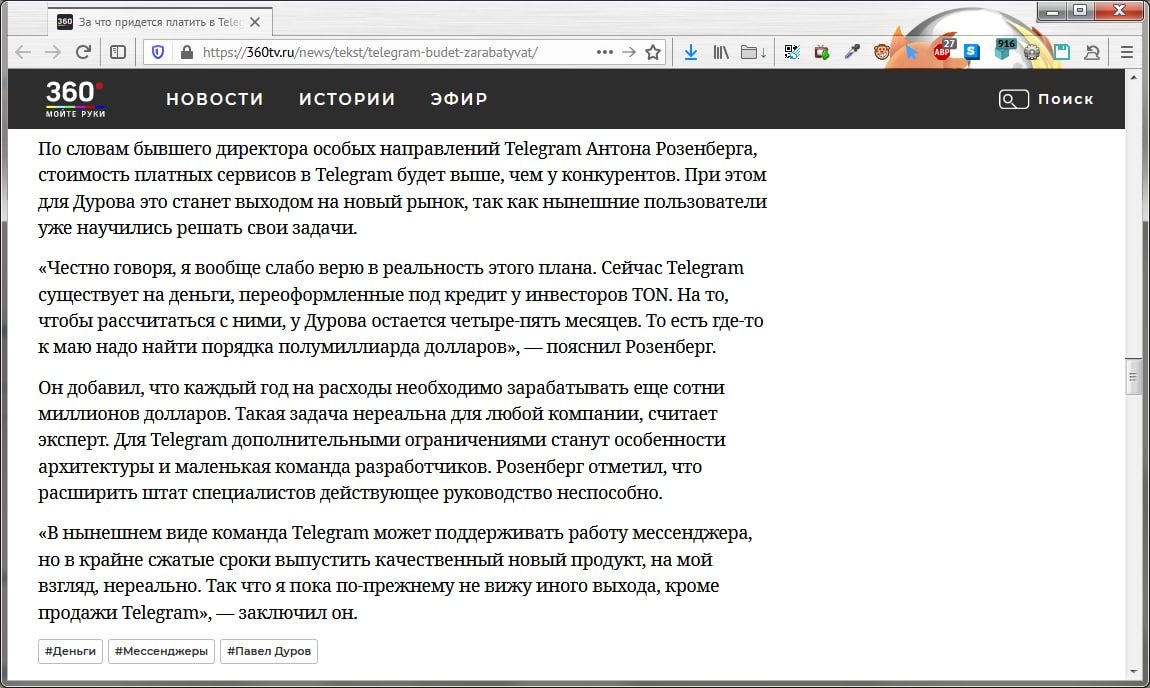Click the undo closed tab extension
Screen dimensions: 1150x688
tap(1092, 52)
